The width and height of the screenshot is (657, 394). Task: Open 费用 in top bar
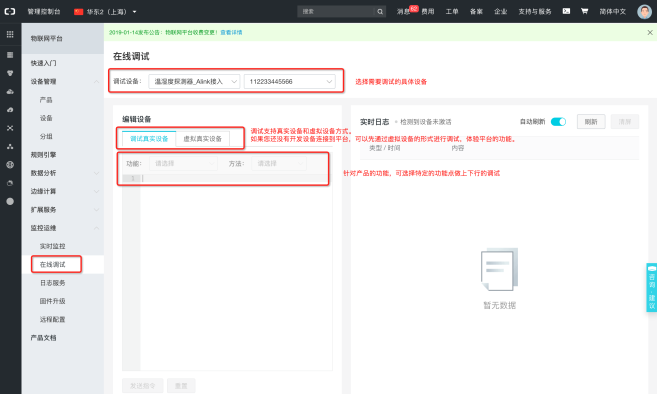coord(428,12)
